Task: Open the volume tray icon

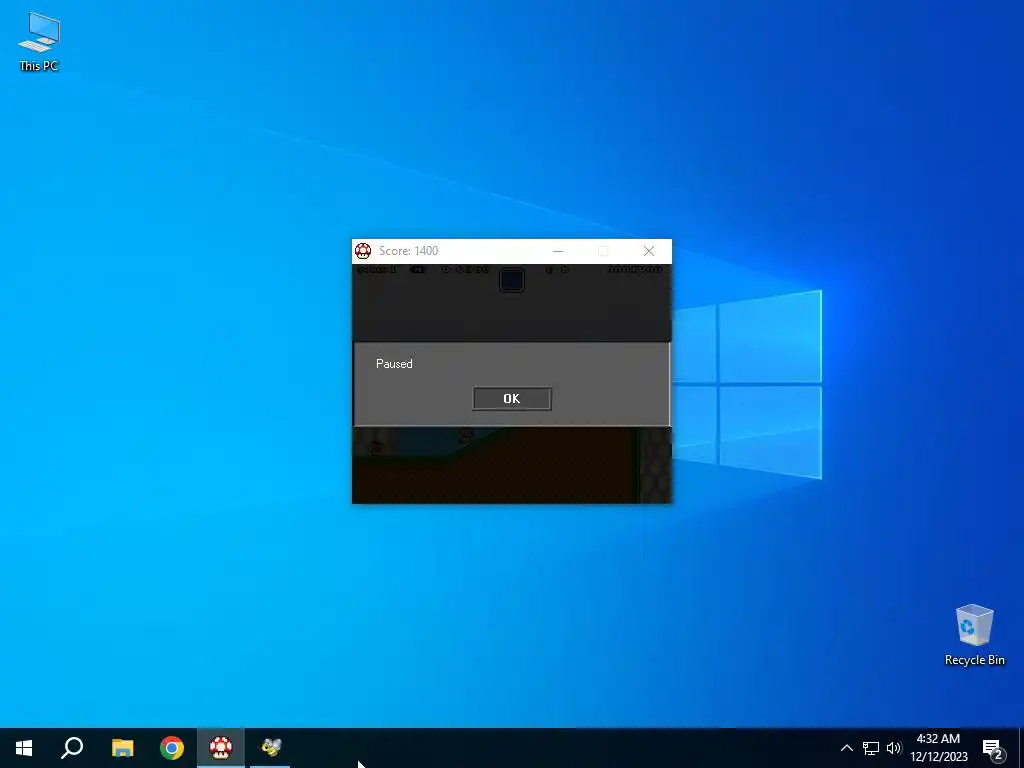Action: (x=894, y=748)
